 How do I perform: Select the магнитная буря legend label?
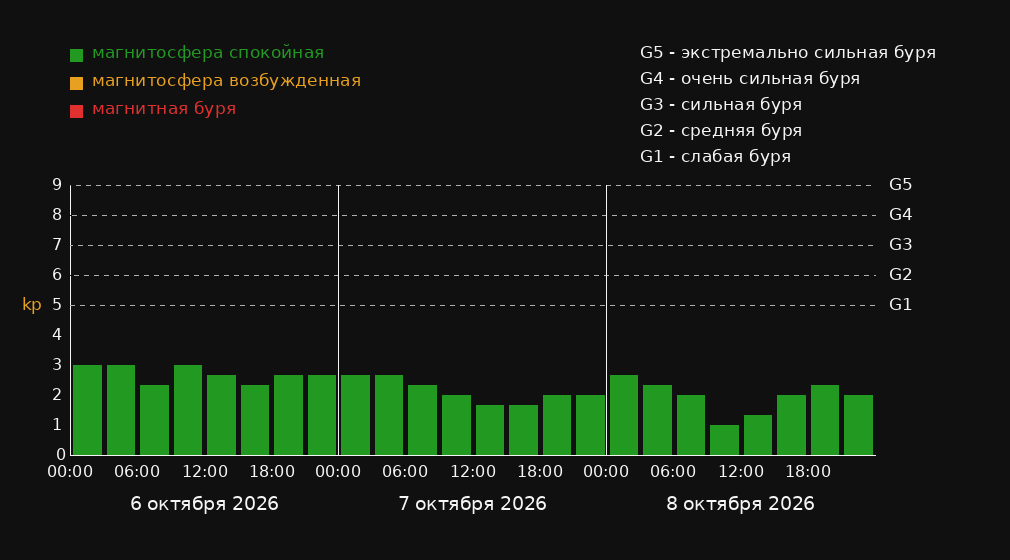tap(164, 109)
